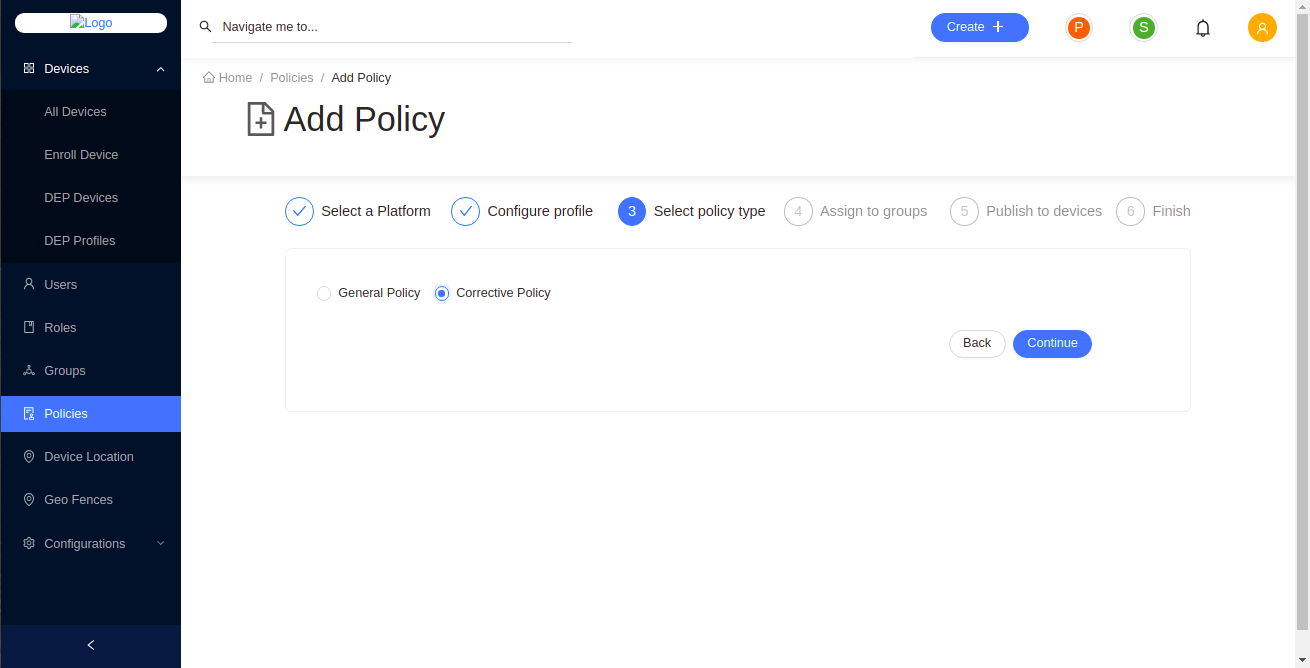This screenshot has height=668, width=1310.
Task: Open the yellow user profile avatar
Action: click(x=1262, y=28)
